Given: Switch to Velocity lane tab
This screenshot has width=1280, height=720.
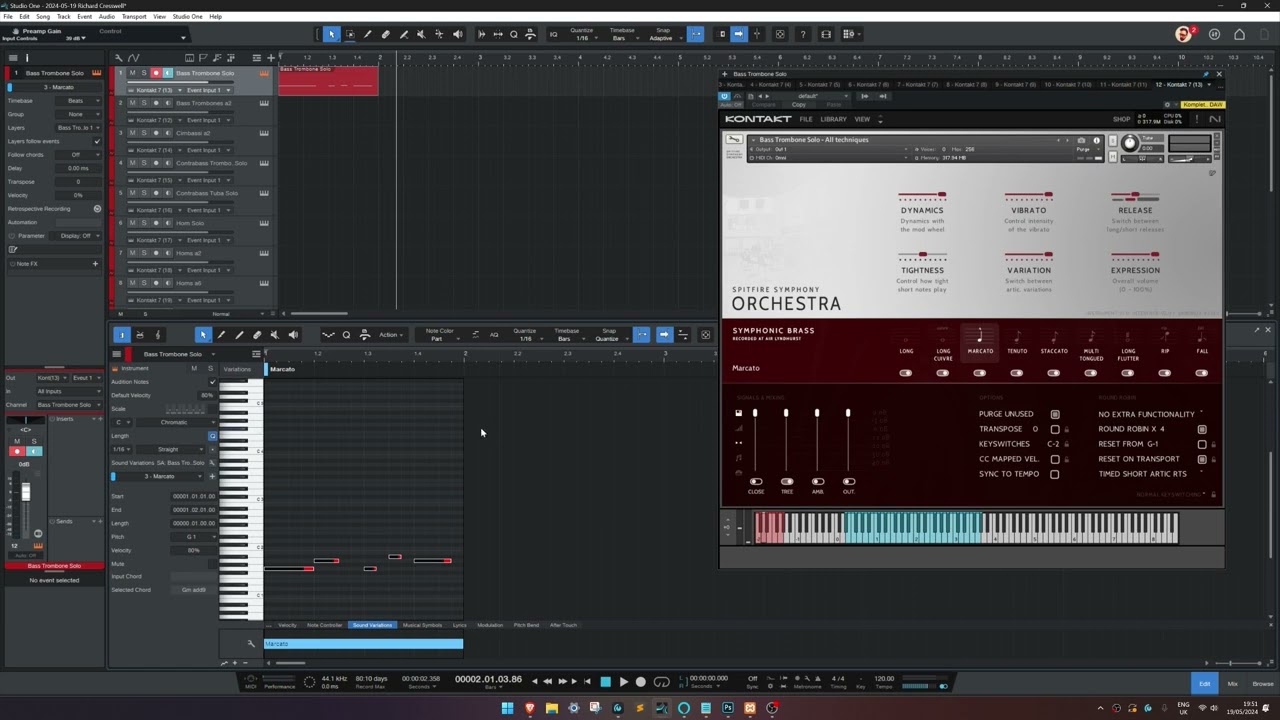Looking at the screenshot, I should coord(287,625).
